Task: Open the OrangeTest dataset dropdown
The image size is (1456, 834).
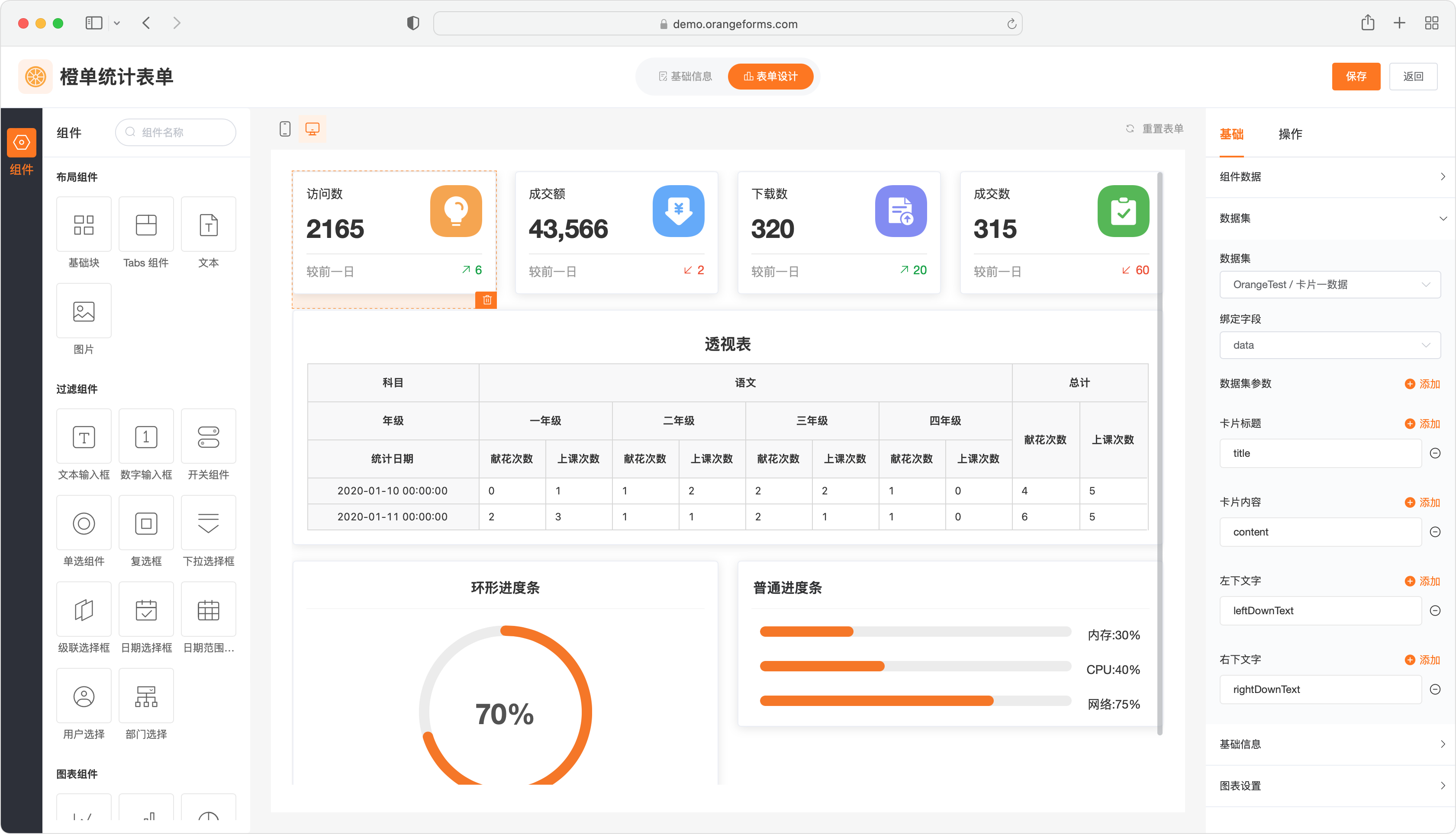Action: click(x=1329, y=285)
